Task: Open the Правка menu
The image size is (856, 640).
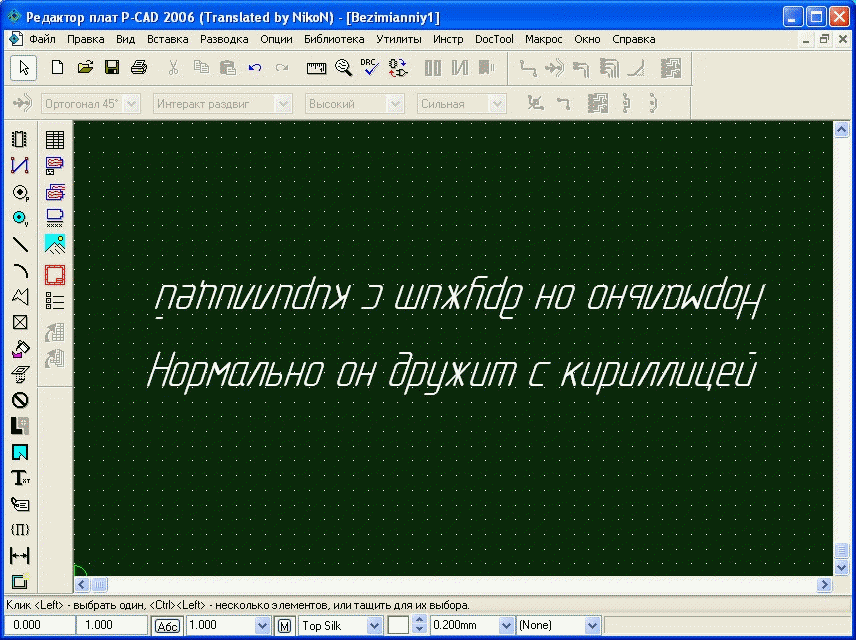Action: (86, 39)
